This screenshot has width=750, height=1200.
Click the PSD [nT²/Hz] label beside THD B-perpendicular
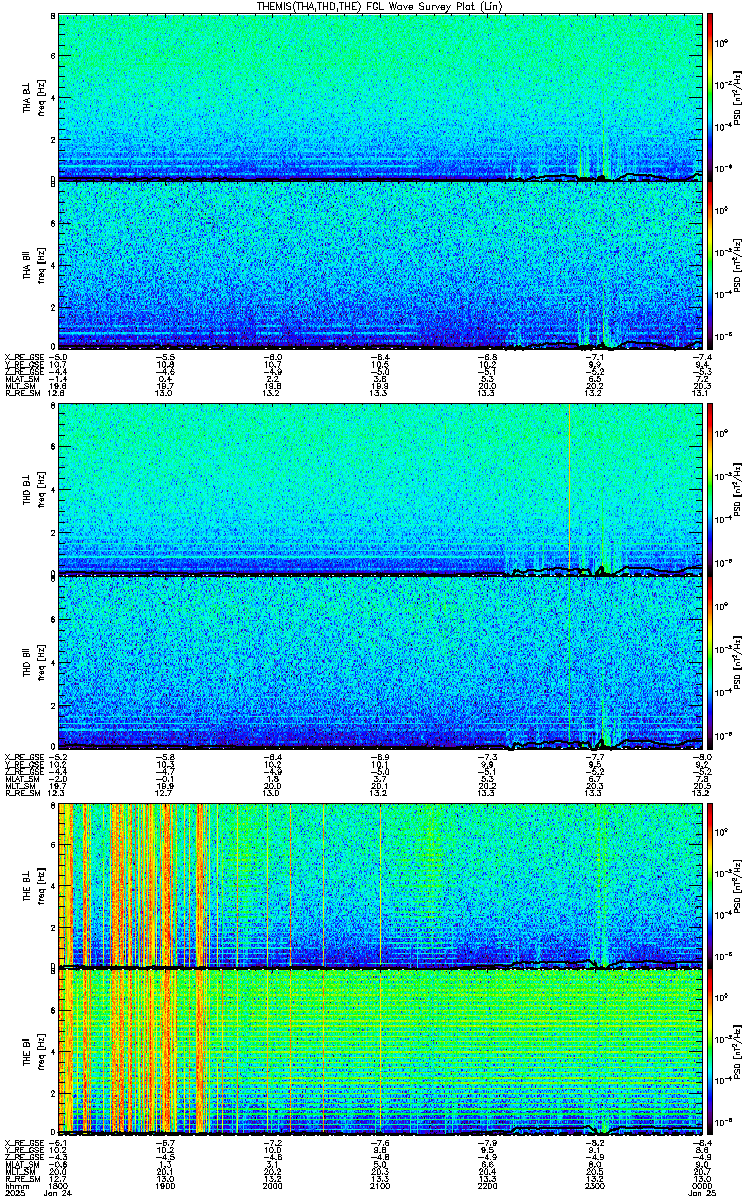coord(740,491)
